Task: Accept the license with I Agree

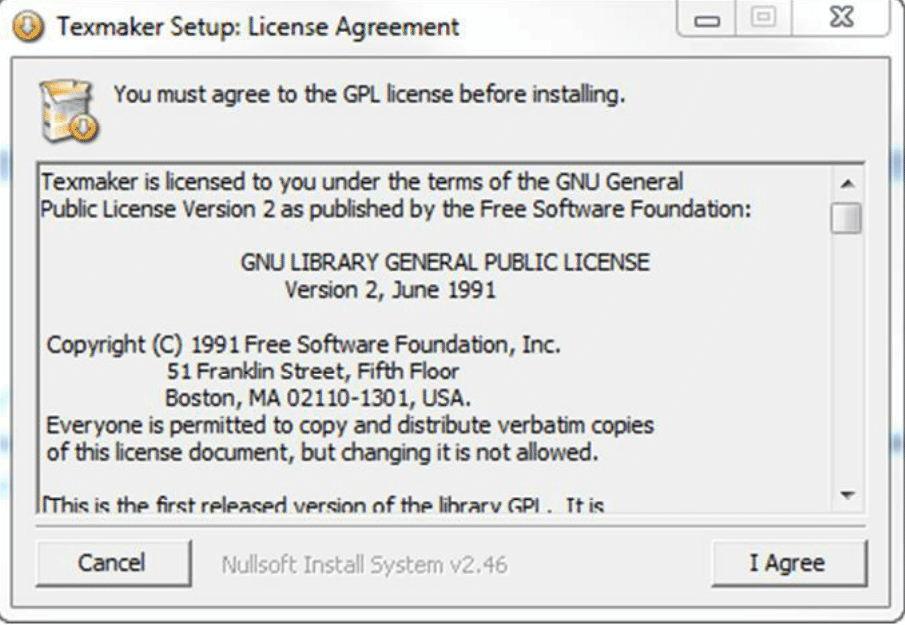Action: (788, 563)
